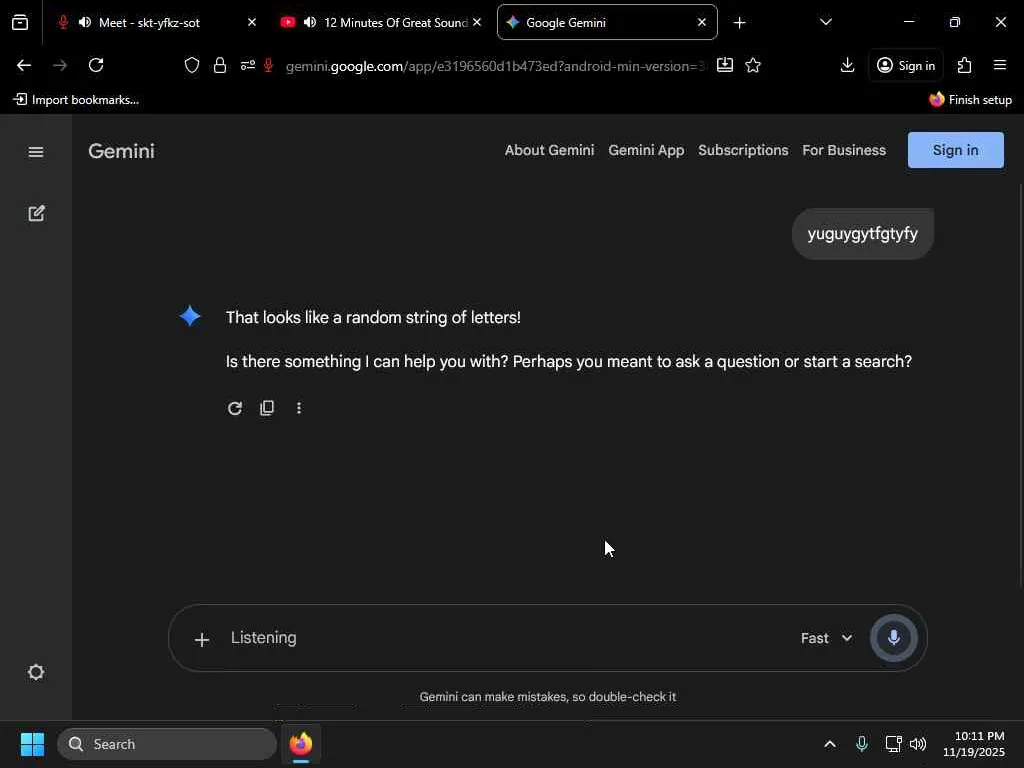The width and height of the screenshot is (1024, 768).
Task: Regenerate the Gemini response
Action: click(234, 408)
